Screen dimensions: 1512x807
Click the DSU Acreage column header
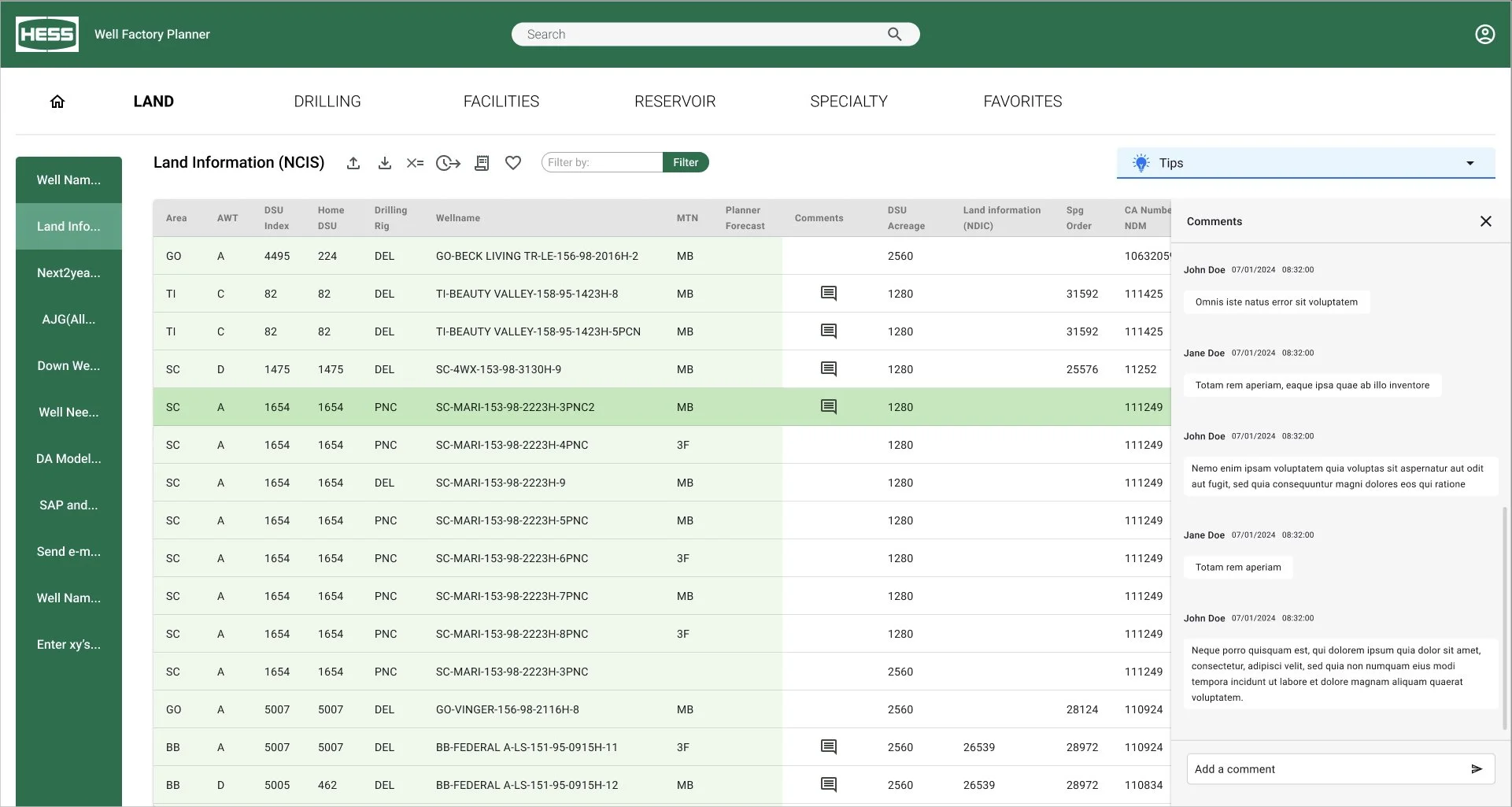906,218
